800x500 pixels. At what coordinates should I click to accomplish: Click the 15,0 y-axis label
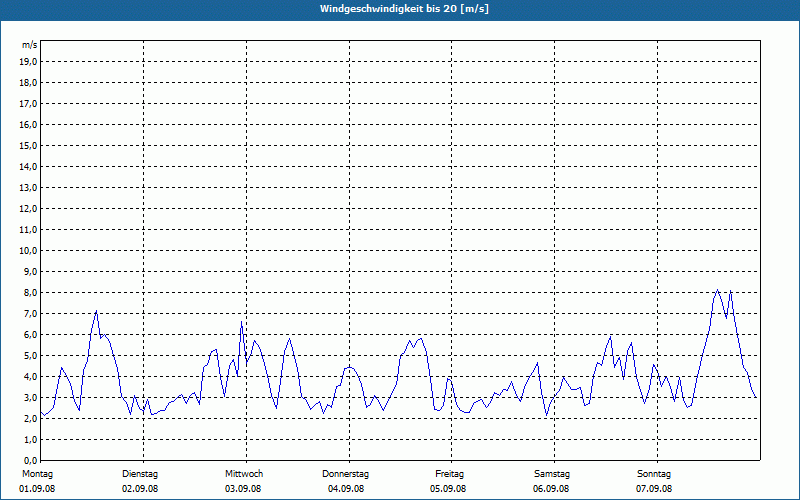28,145
